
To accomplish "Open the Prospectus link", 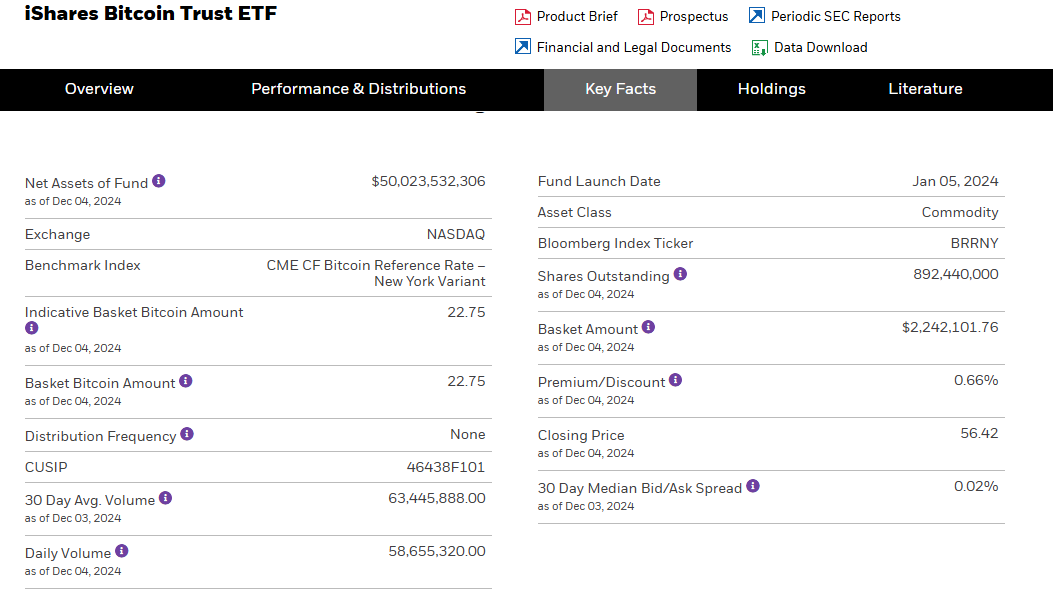I will tap(694, 17).
